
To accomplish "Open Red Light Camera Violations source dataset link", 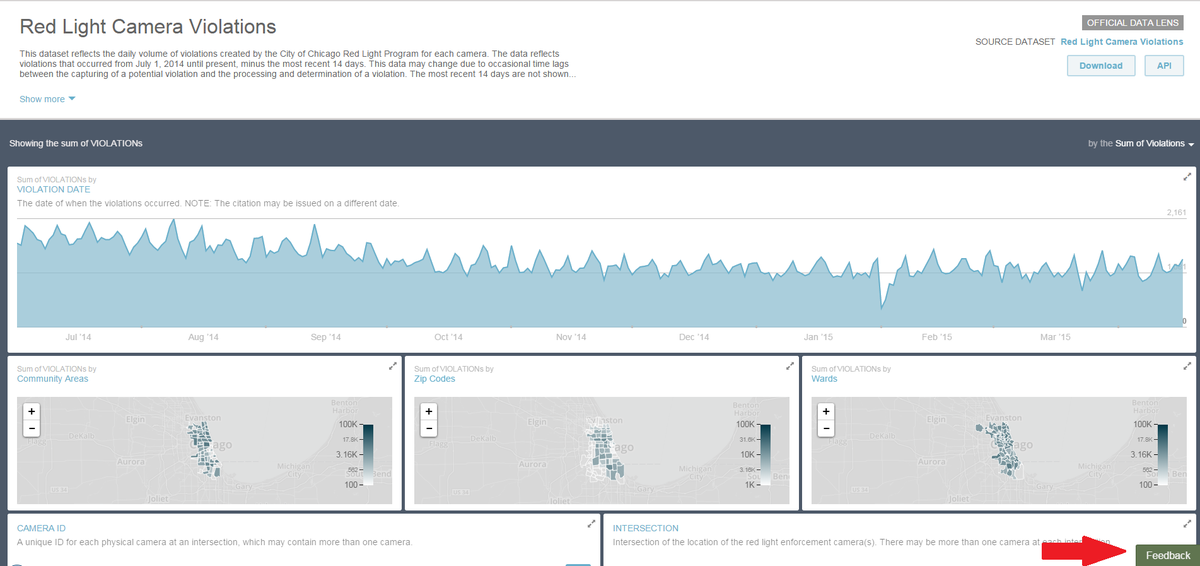I will click(1122, 42).
